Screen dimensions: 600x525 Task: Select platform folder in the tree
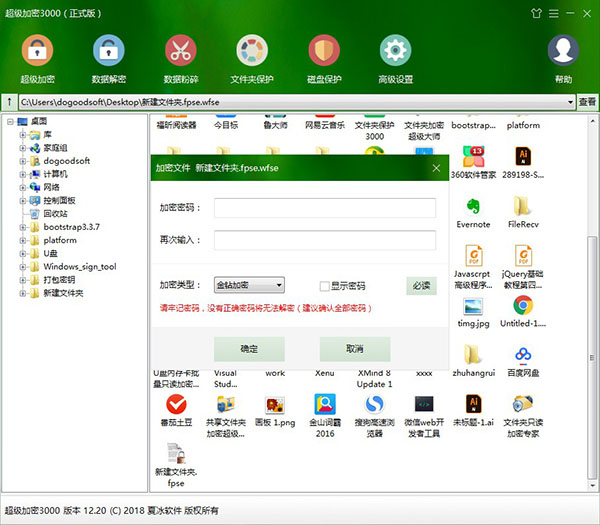[60, 240]
